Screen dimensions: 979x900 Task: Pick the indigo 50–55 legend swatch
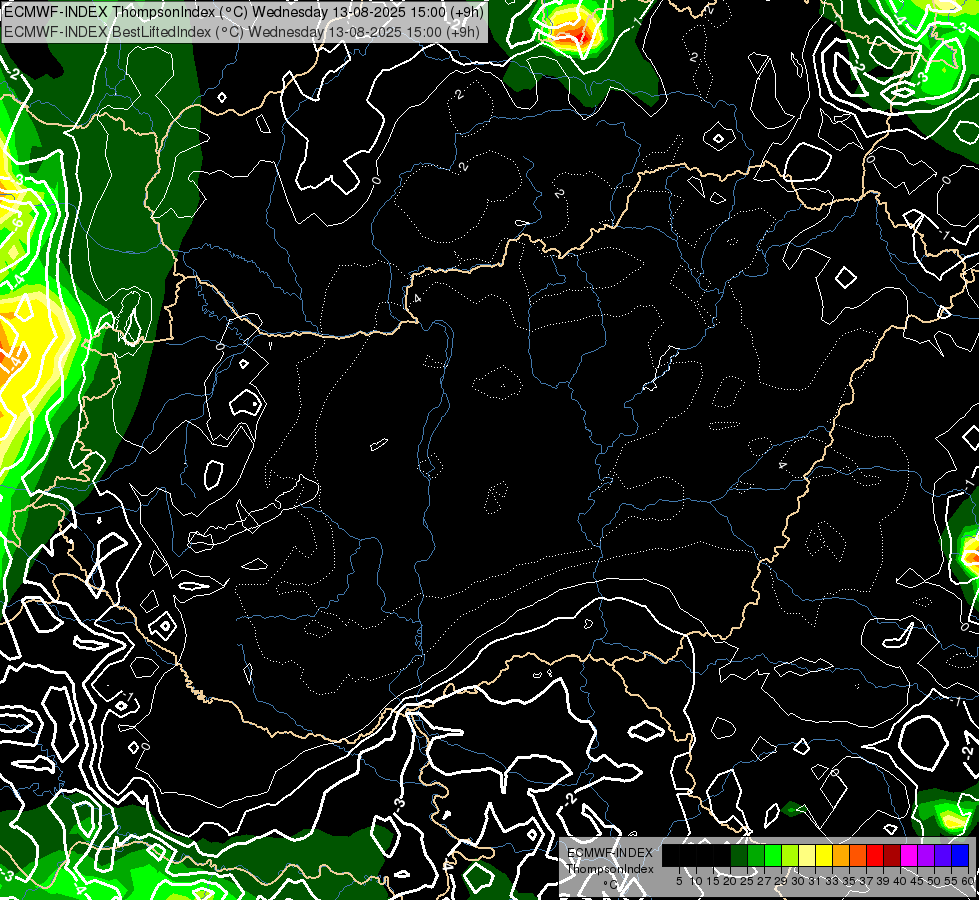click(x=943, y=855)
